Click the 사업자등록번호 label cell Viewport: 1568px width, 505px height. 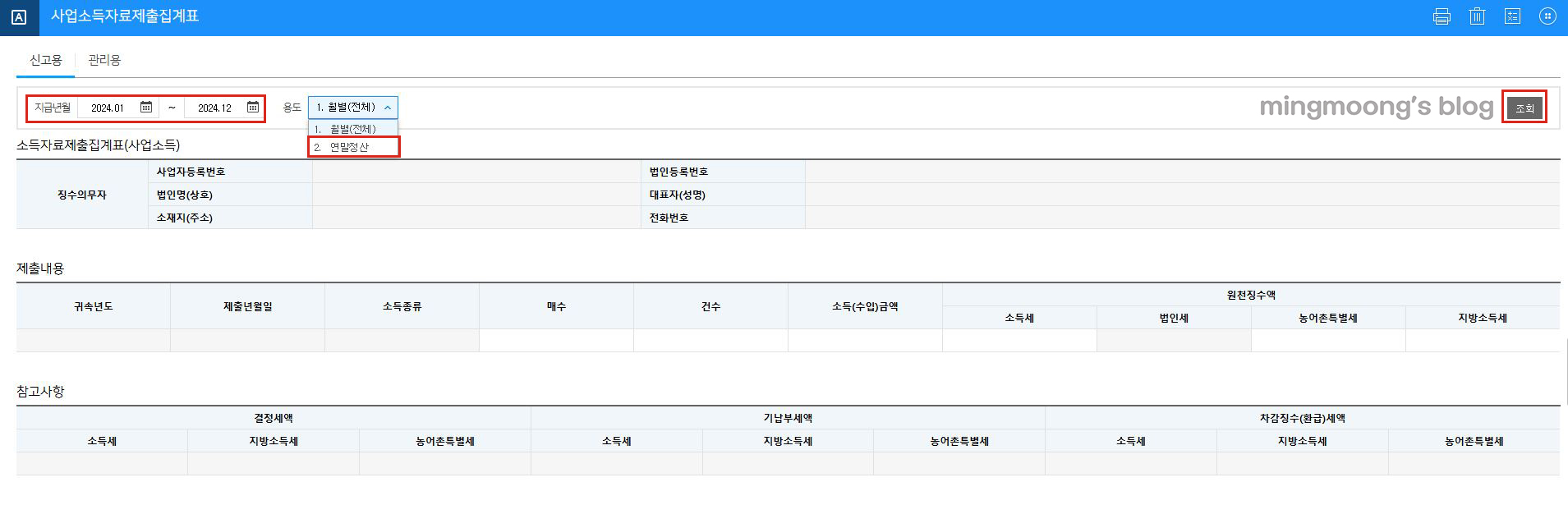230,172
